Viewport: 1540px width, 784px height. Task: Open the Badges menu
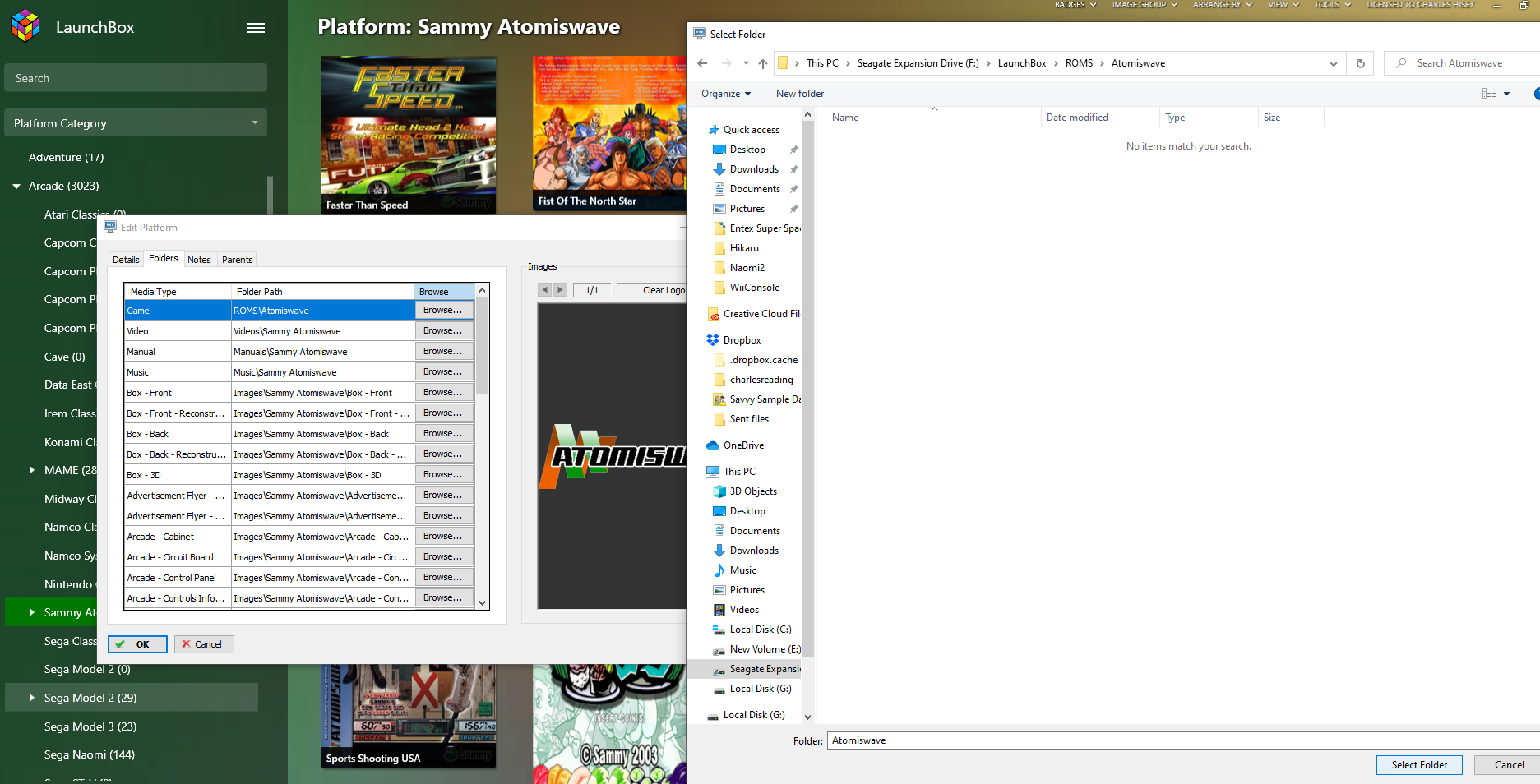[1075, 5]
